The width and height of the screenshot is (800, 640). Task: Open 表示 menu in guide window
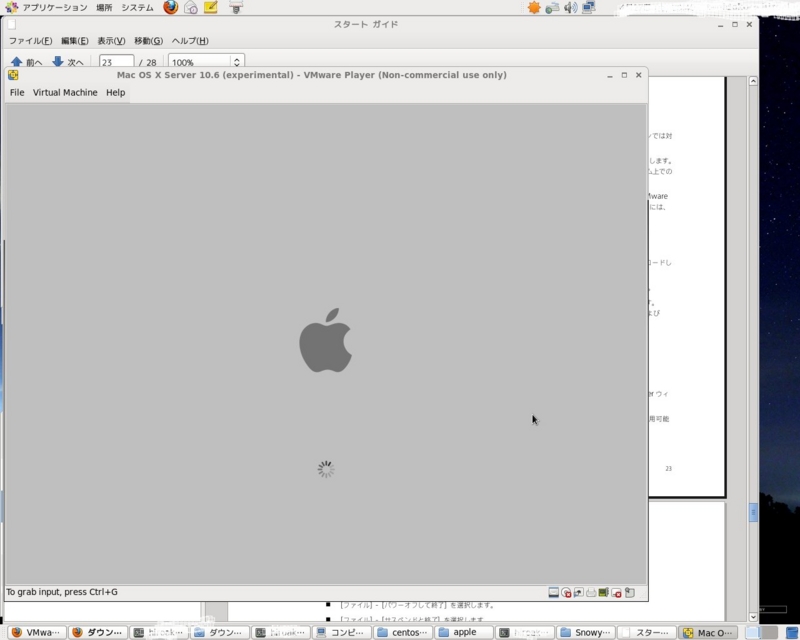click(x=111, y=41)
